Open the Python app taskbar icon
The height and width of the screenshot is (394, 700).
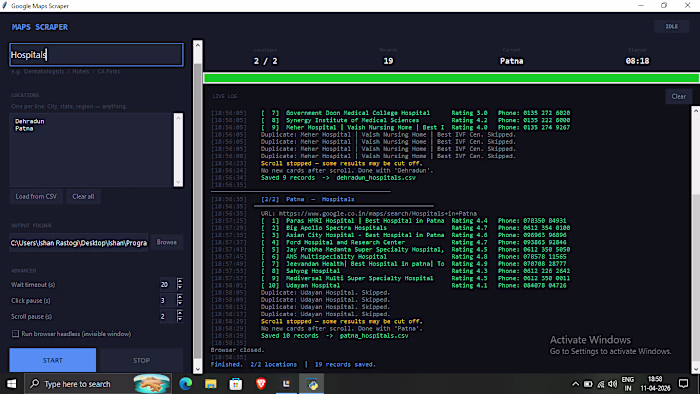click(x=312, y=384)
